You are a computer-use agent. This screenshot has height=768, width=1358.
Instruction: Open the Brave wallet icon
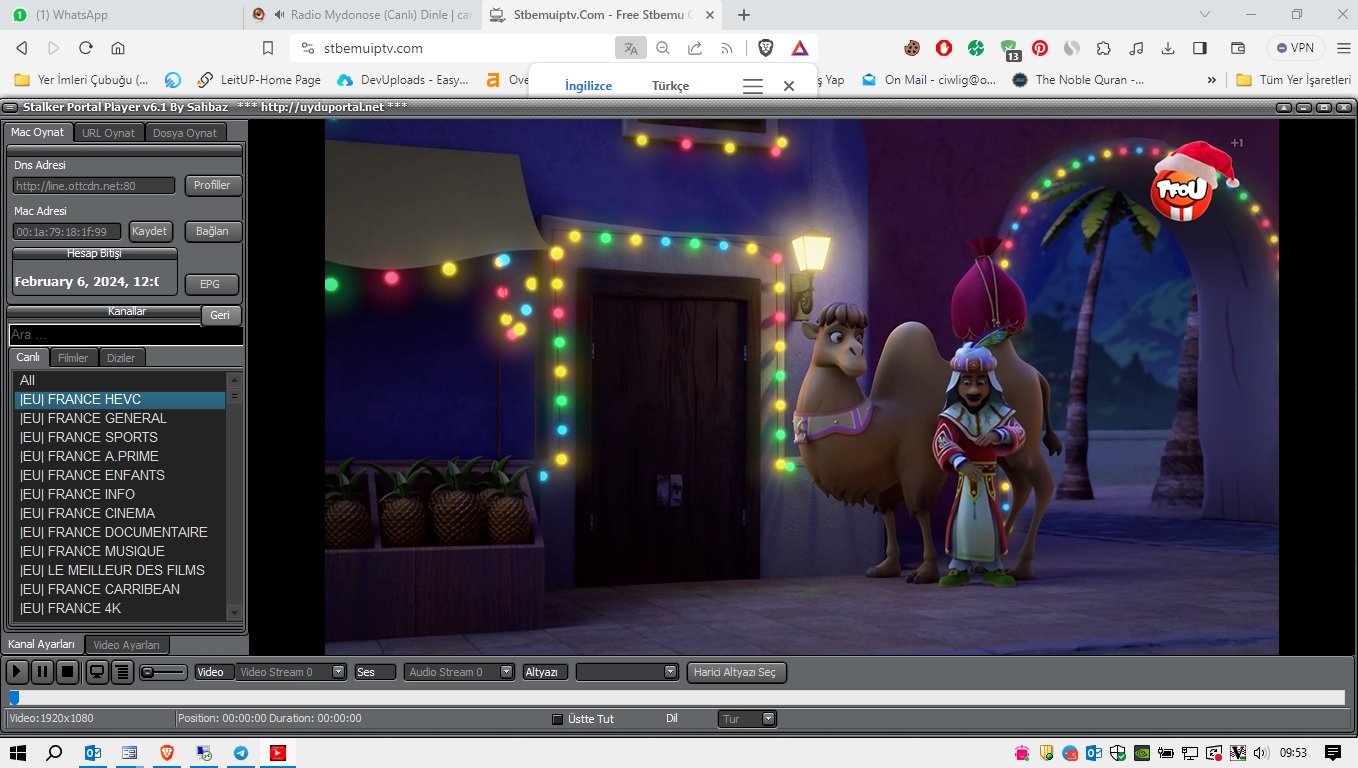coord(1238,48)
